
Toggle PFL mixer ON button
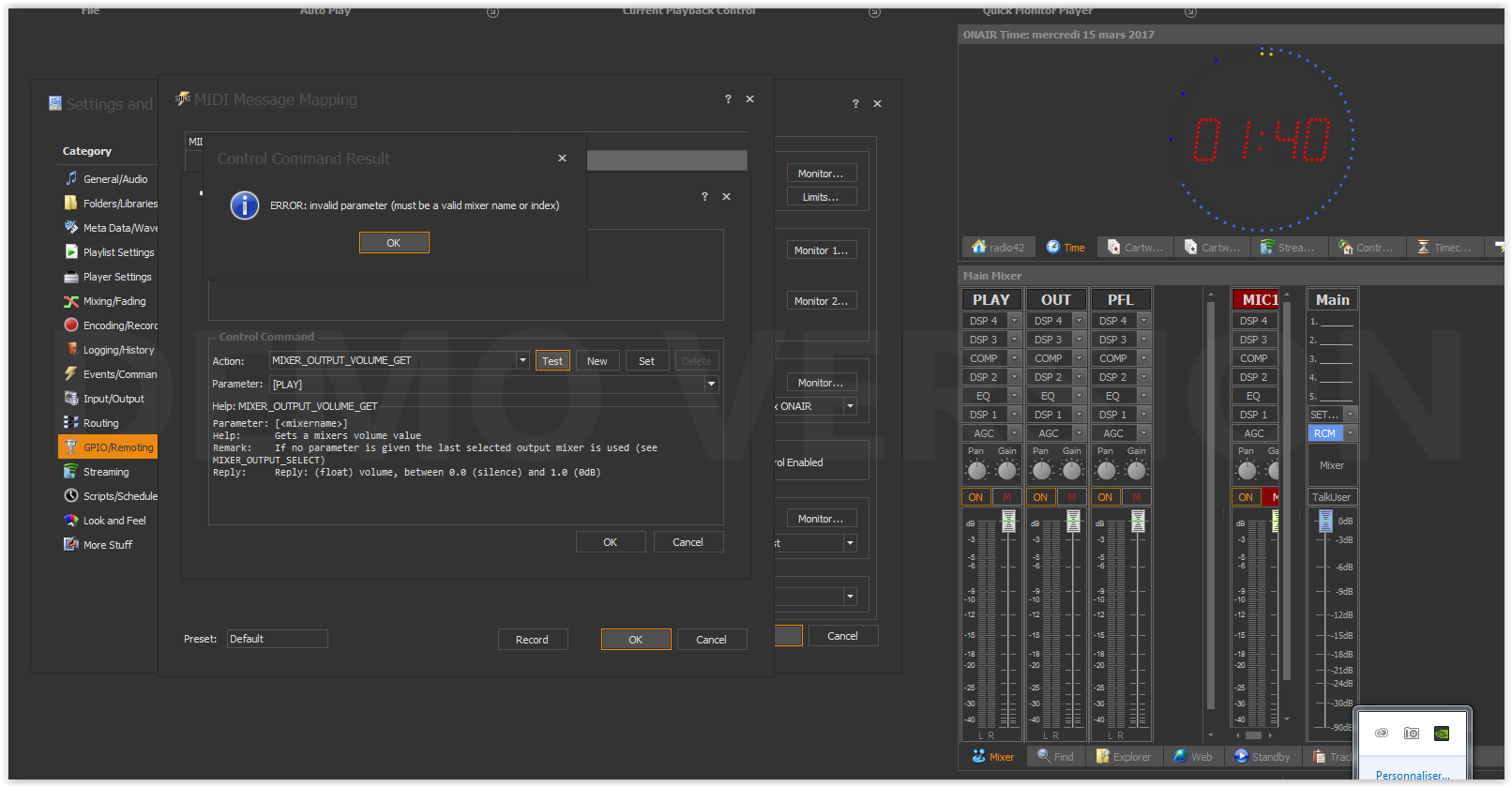tap(1106, 497)
